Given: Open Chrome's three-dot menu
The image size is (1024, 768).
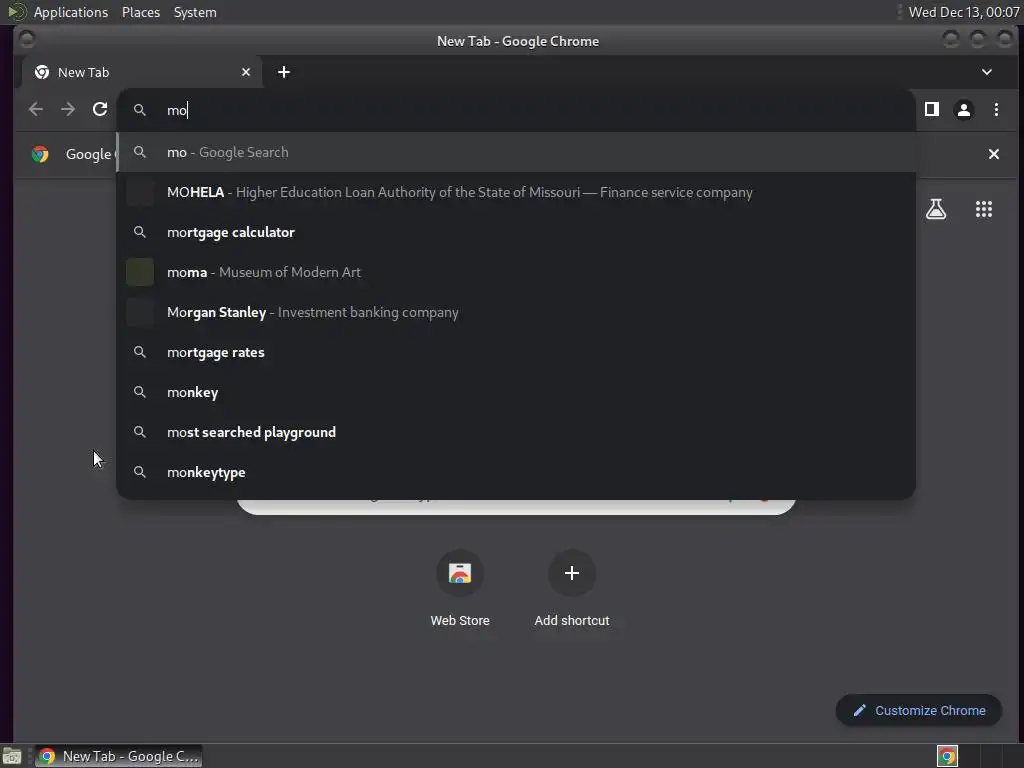Looking at the screenshot, I should [x=996, y=110].
